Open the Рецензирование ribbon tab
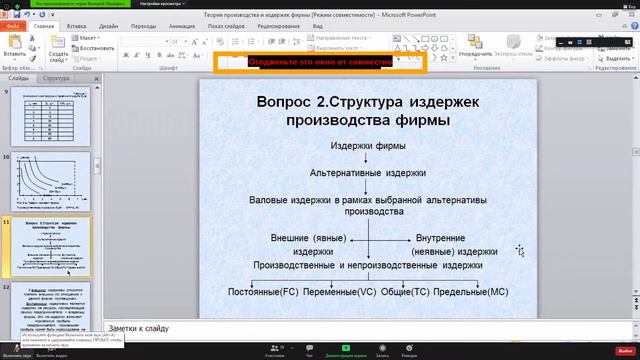This screenshot has width=640, height=360. tap(278, 26)
